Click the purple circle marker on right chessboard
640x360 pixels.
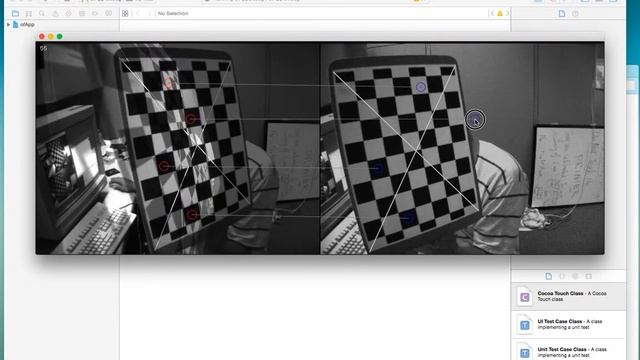click(420, 87)
